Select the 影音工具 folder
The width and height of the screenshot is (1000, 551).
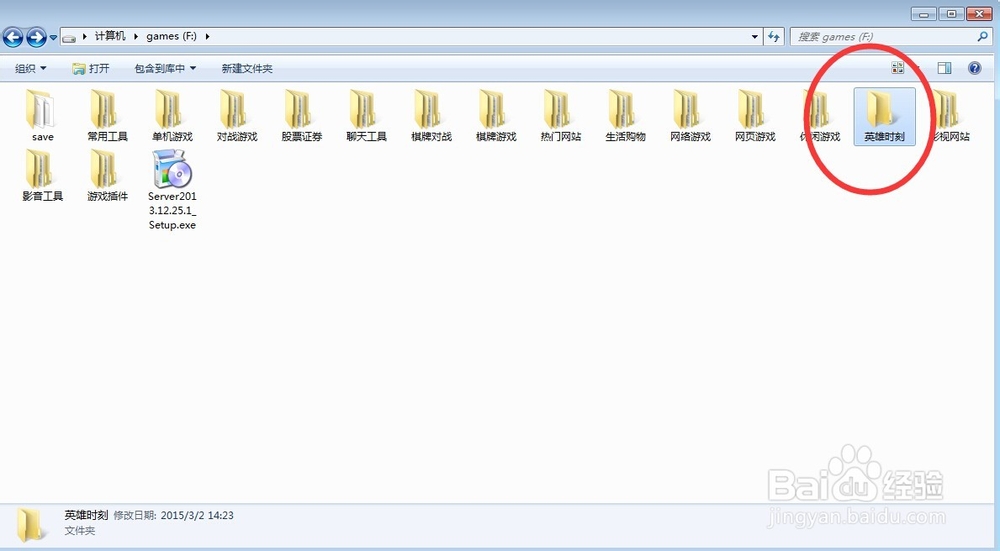tap(42, 175)
